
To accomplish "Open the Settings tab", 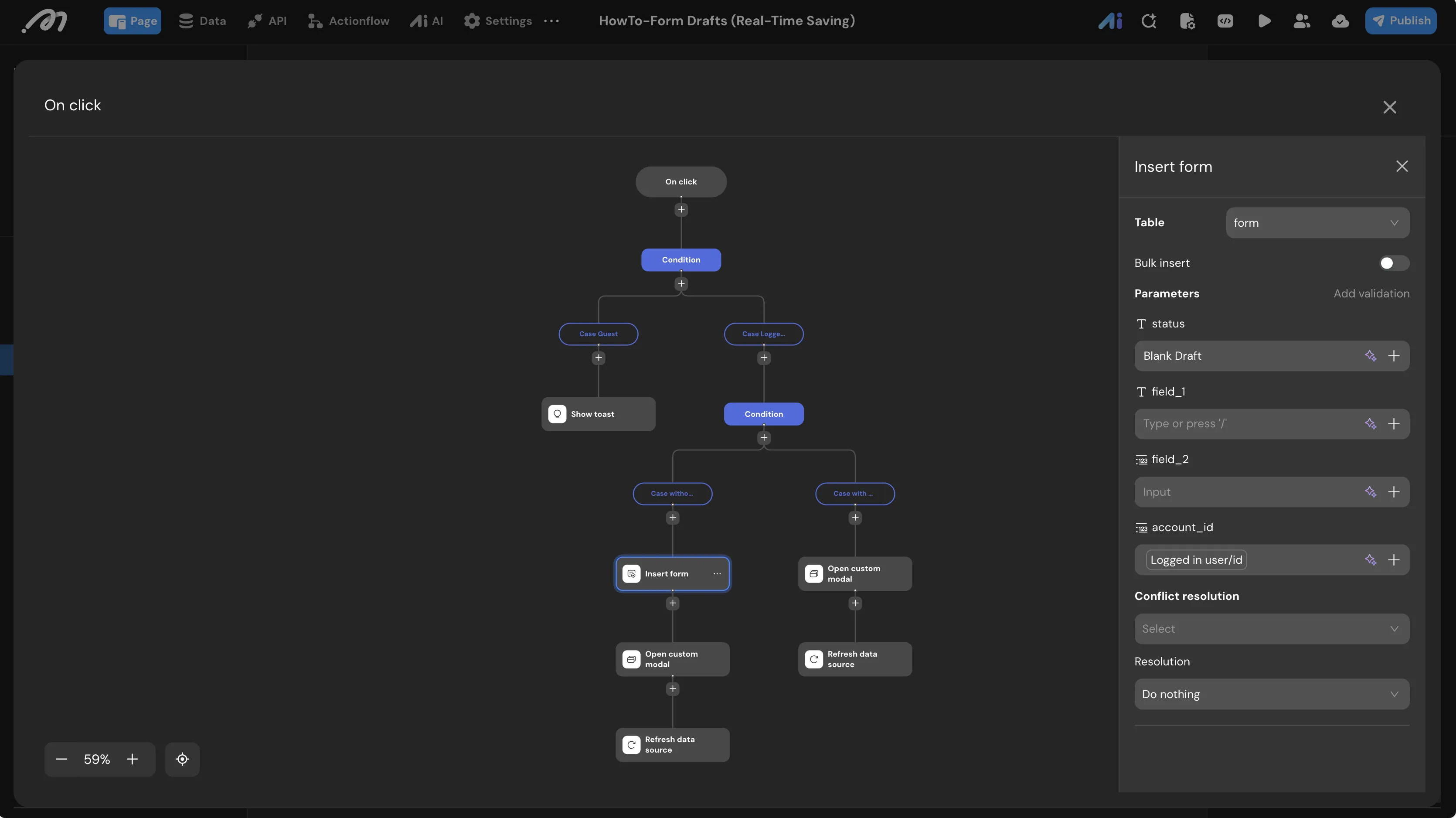I will point(497,21).
